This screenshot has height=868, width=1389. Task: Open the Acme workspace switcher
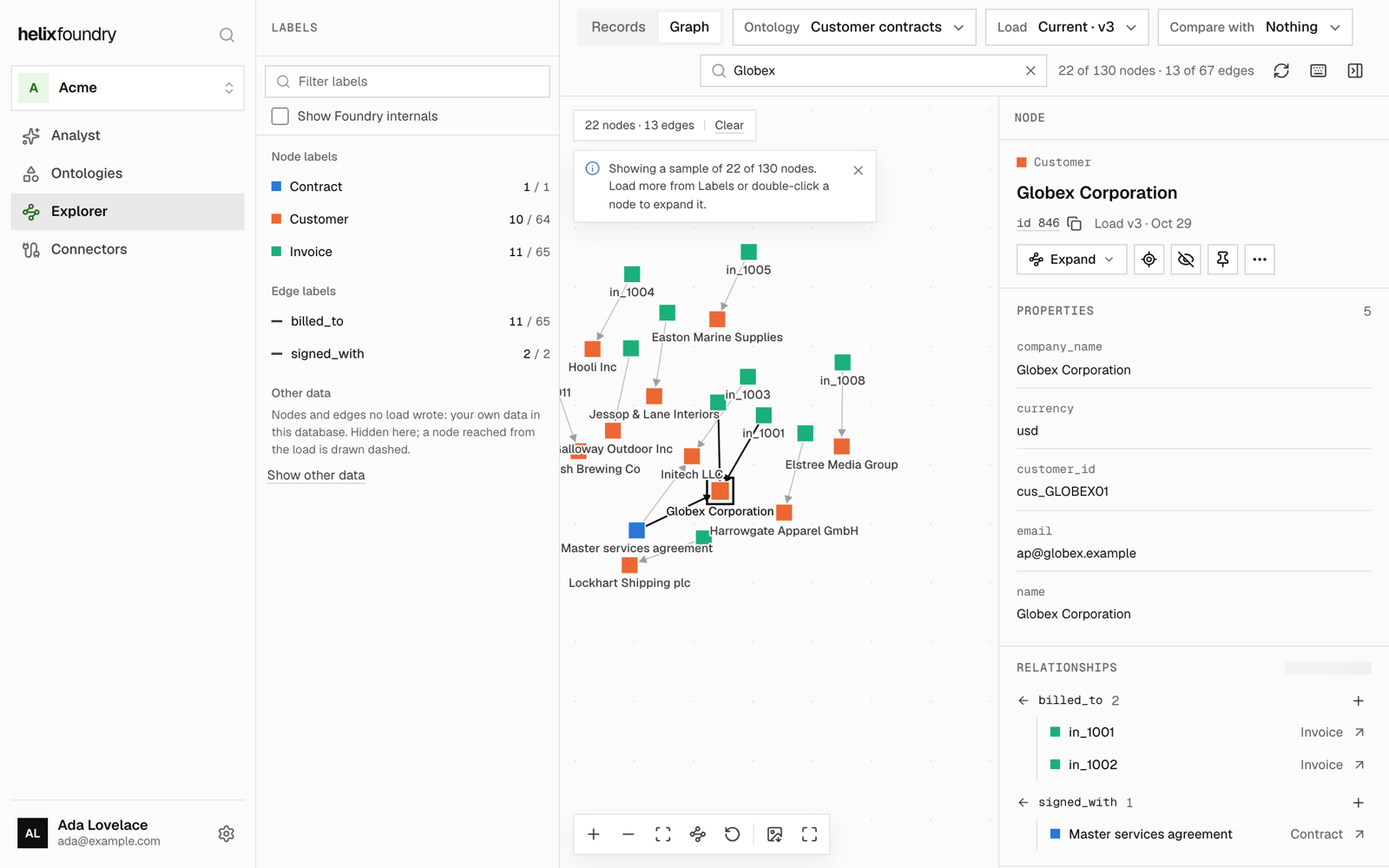point(128,88)
